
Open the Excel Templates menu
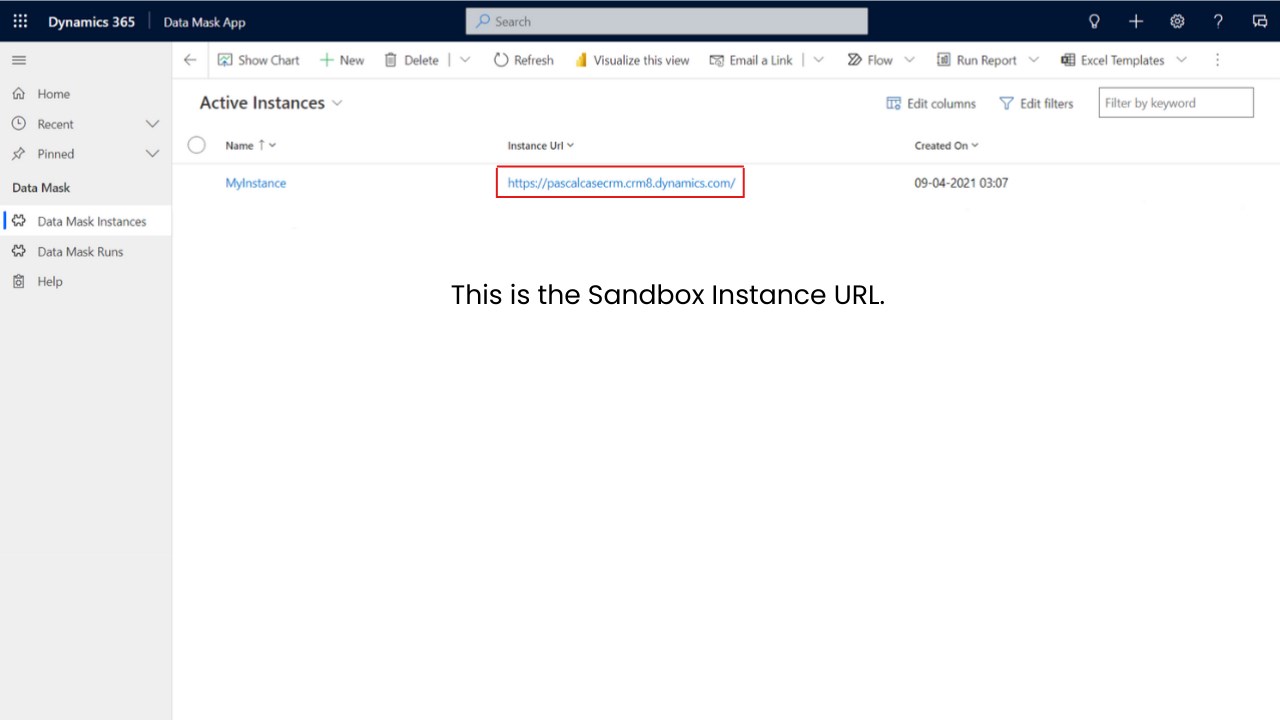(x=1124, y=60)
